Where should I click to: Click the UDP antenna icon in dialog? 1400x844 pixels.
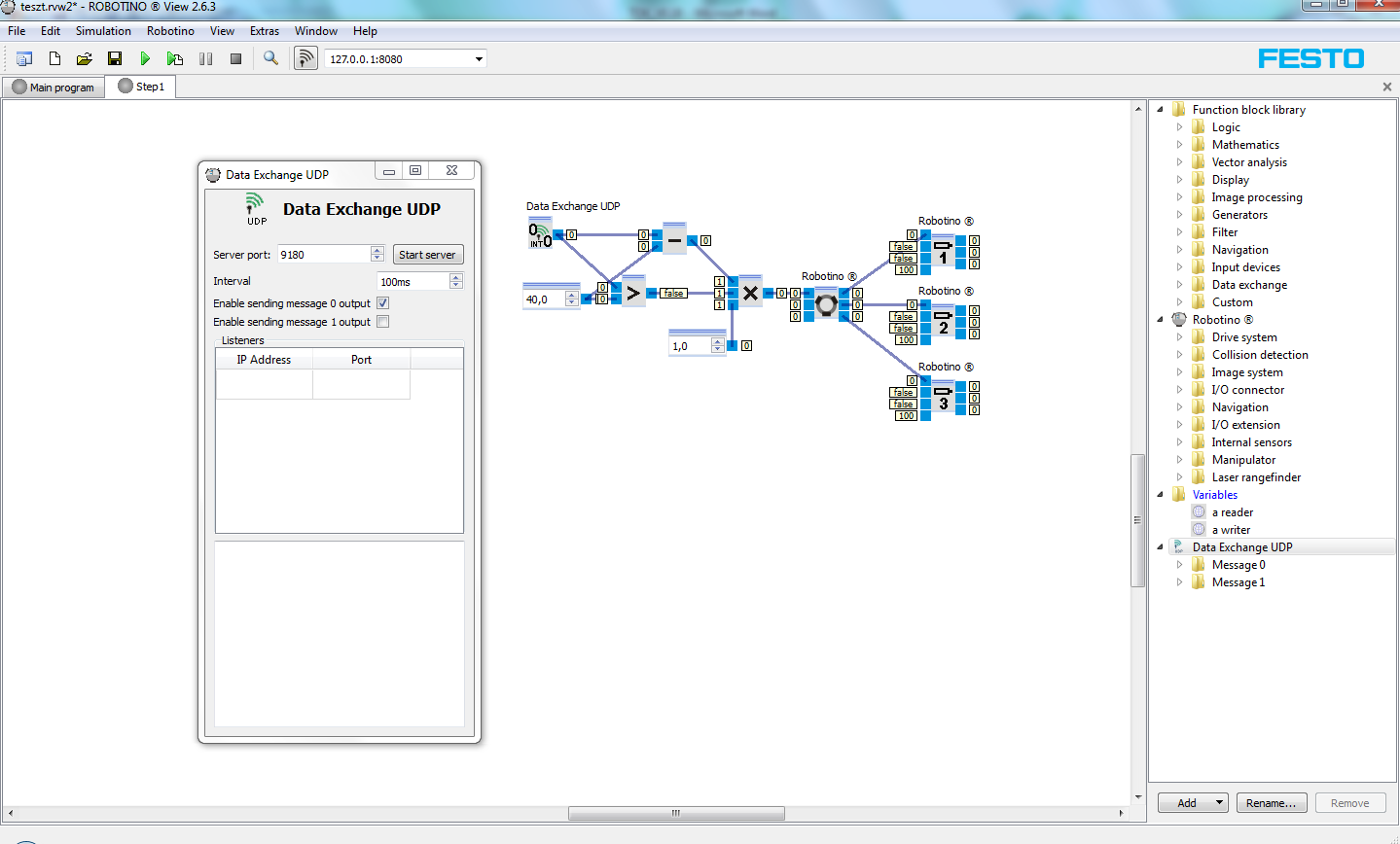[x=255, y=208]
